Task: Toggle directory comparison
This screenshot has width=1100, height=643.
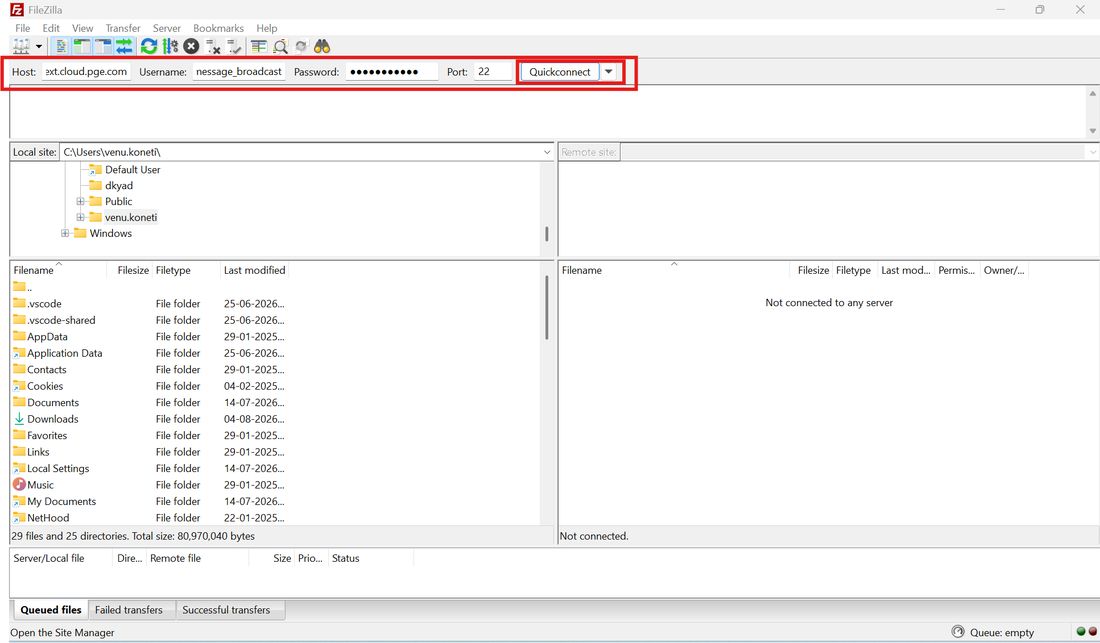Action: [x=280, y=46]
